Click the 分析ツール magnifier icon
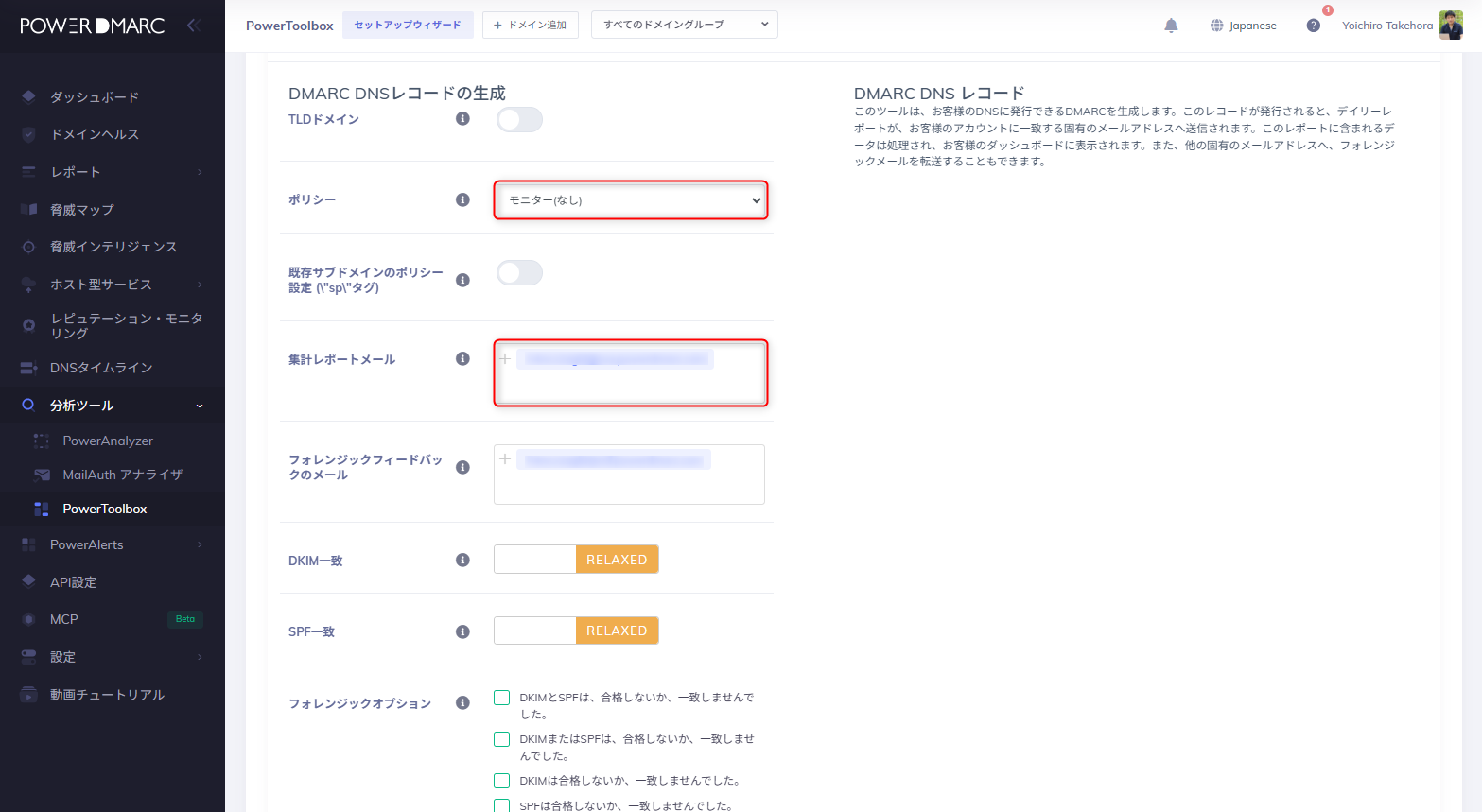Screen dimensions: 1482x812 pyautogui.click(x=28, y=406)
